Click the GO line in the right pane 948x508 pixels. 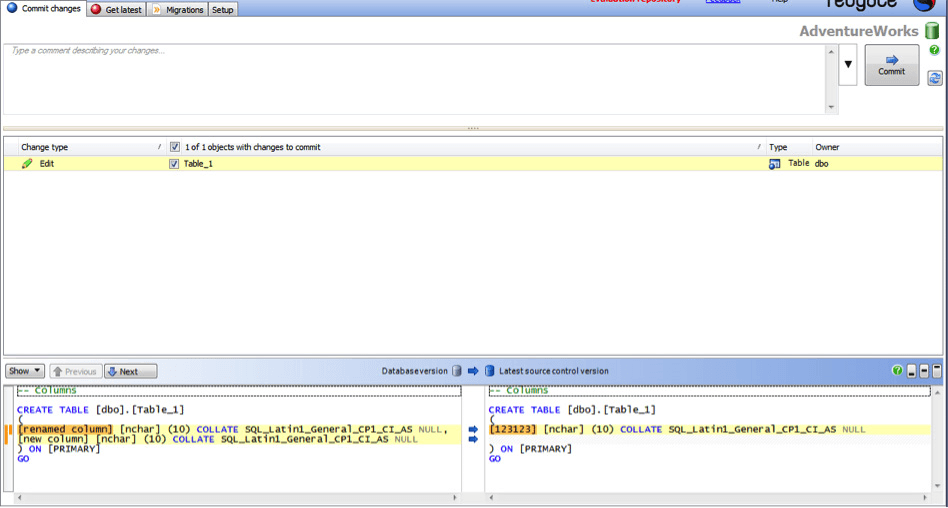495,459
